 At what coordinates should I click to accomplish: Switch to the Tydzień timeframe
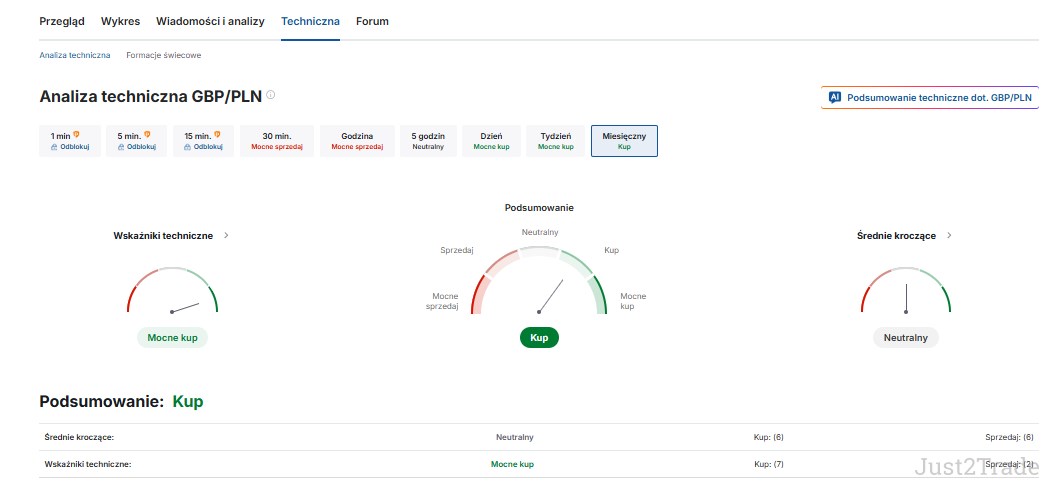pos(556,140)
